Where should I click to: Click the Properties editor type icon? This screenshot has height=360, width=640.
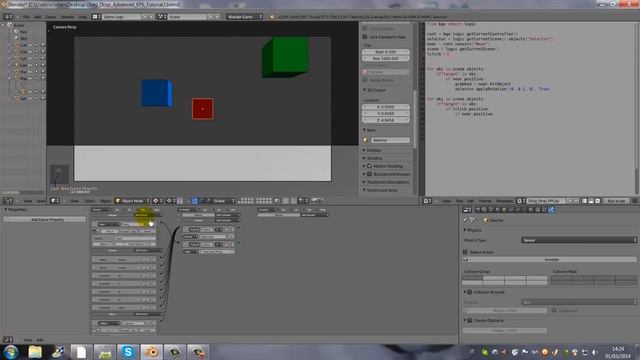467,210
